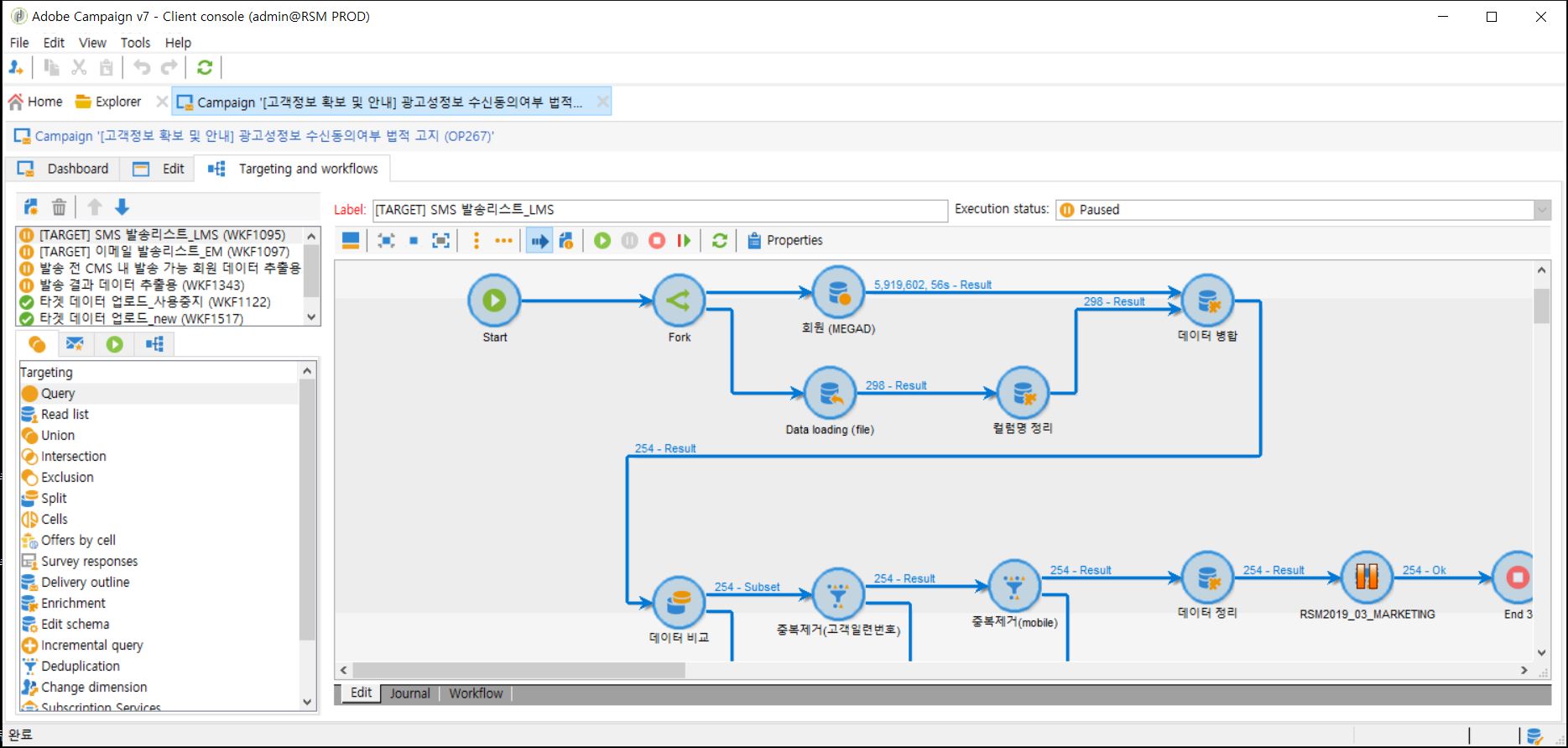Switch to the Workflow tab at bottom
The width and height of the screenshot is (1568, 748).
pyautogui.click(x=476, y=693)
